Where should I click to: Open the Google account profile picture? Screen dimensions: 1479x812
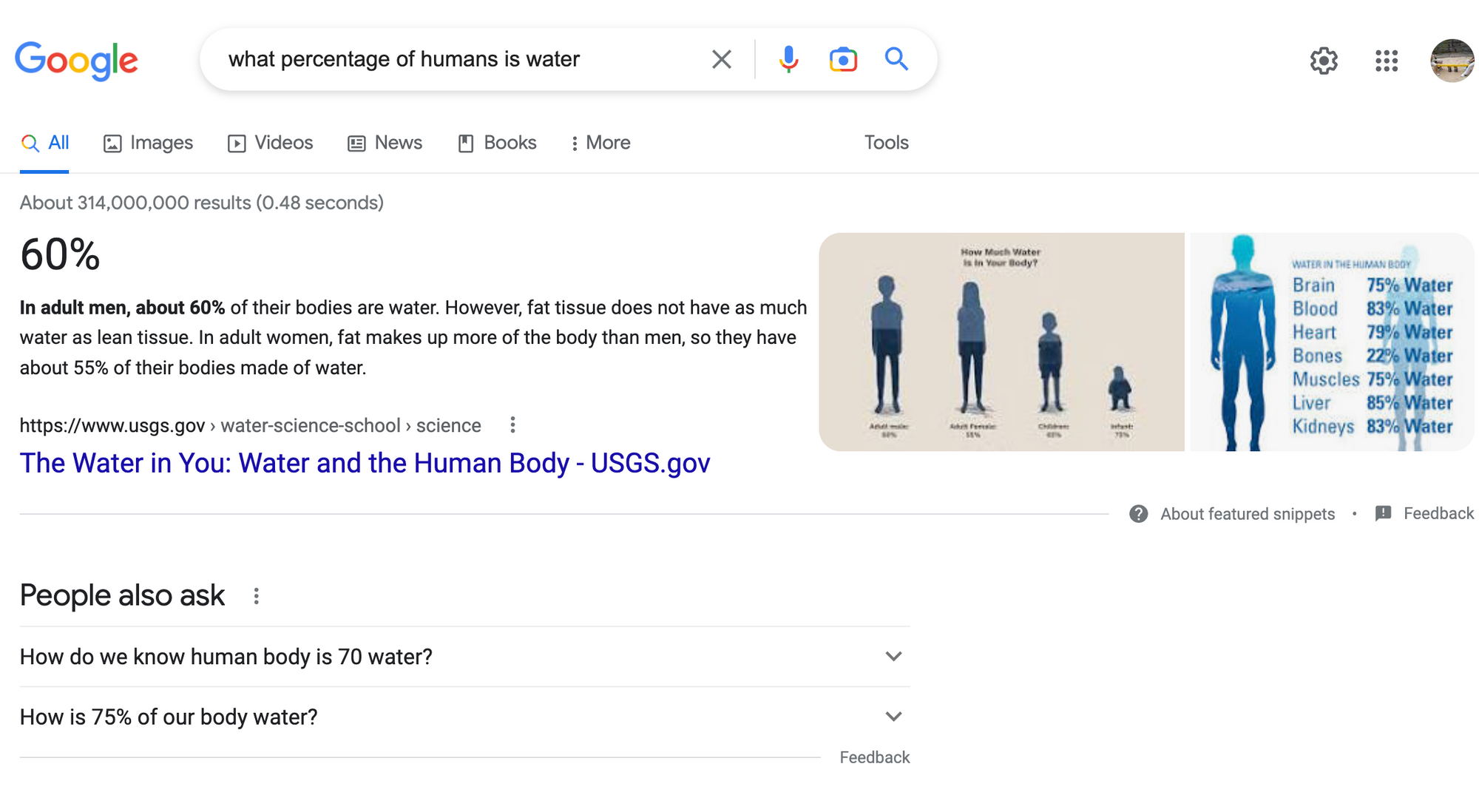point(1452,61)
